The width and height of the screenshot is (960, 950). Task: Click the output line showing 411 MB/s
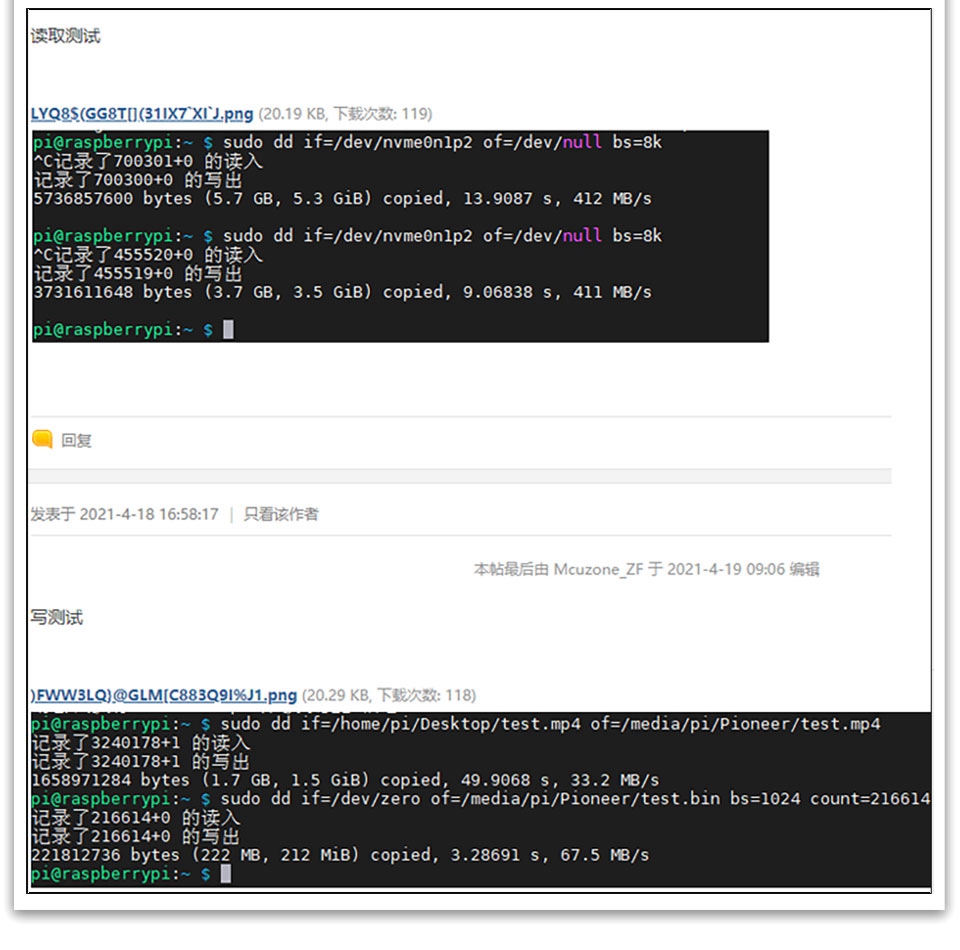(342, 292)
